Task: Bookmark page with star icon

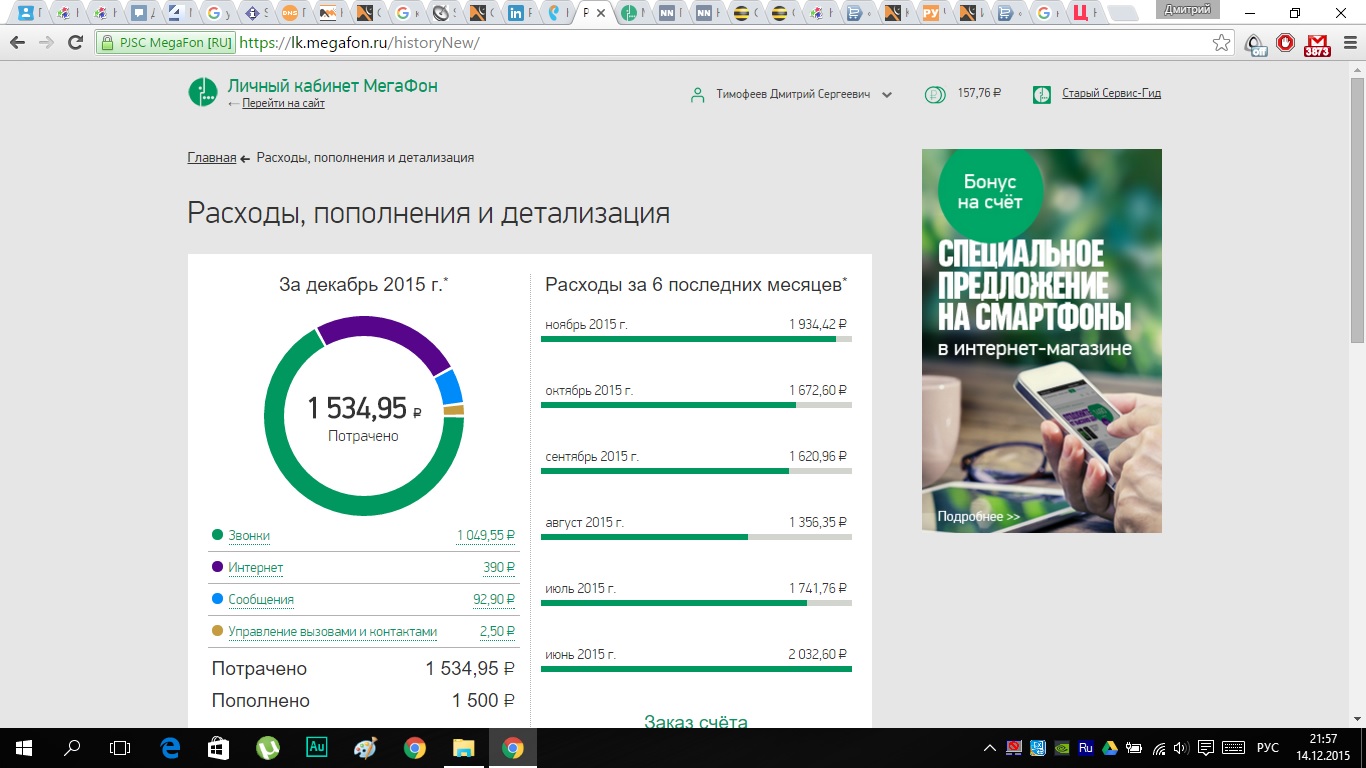Action: 1221,43
